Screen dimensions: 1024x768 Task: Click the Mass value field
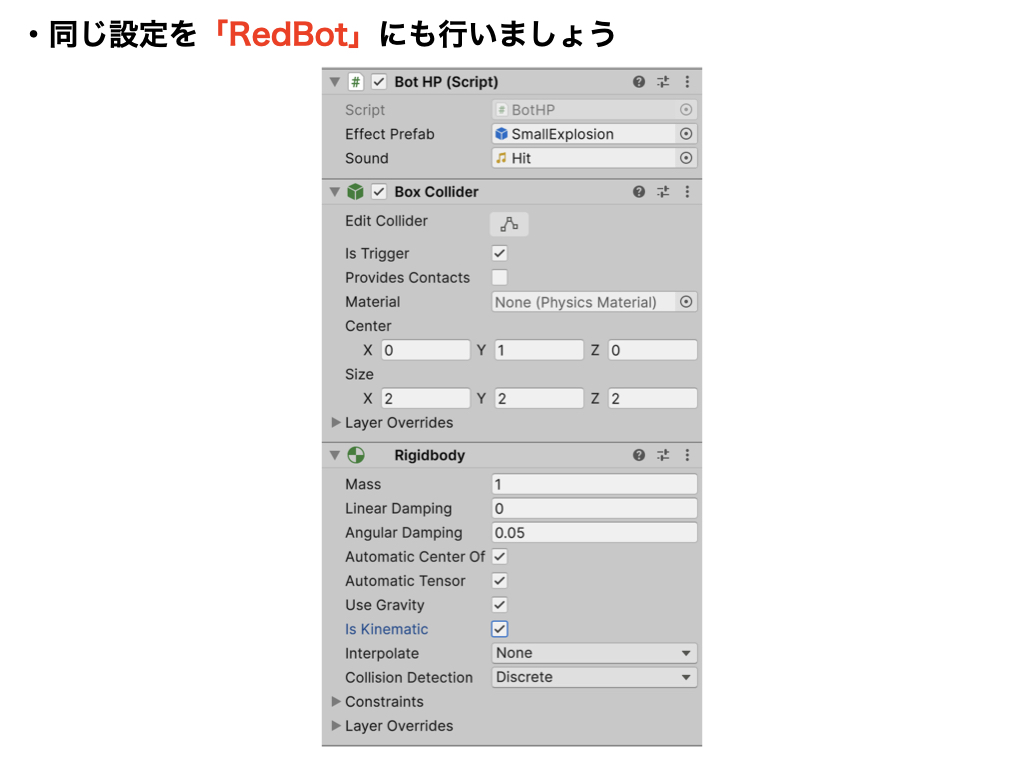tap(594, 484)
